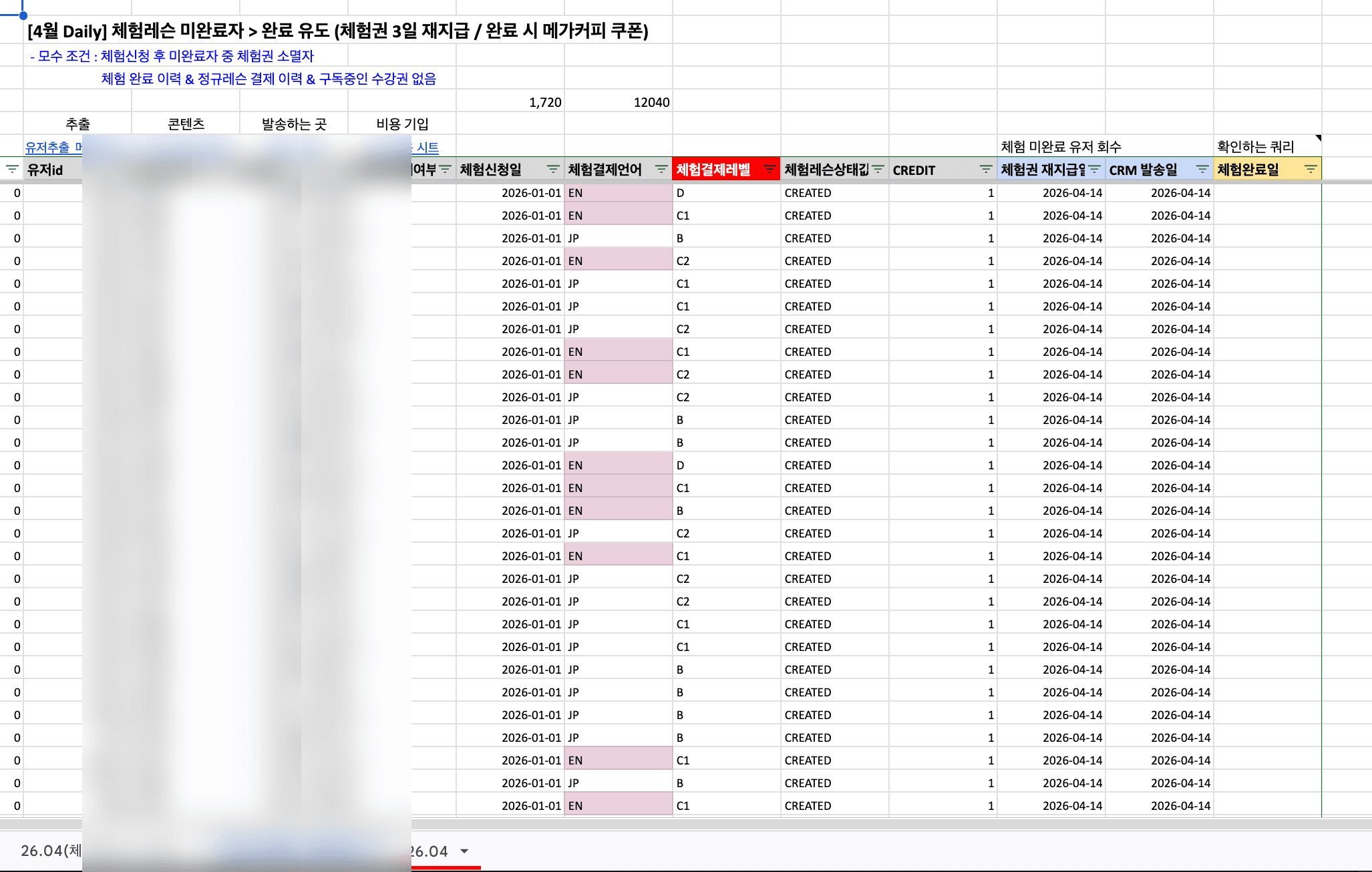Select the 확인하는 쿼리 cell
Viewport: 1372px width, 872px height.
[1267, 146]
